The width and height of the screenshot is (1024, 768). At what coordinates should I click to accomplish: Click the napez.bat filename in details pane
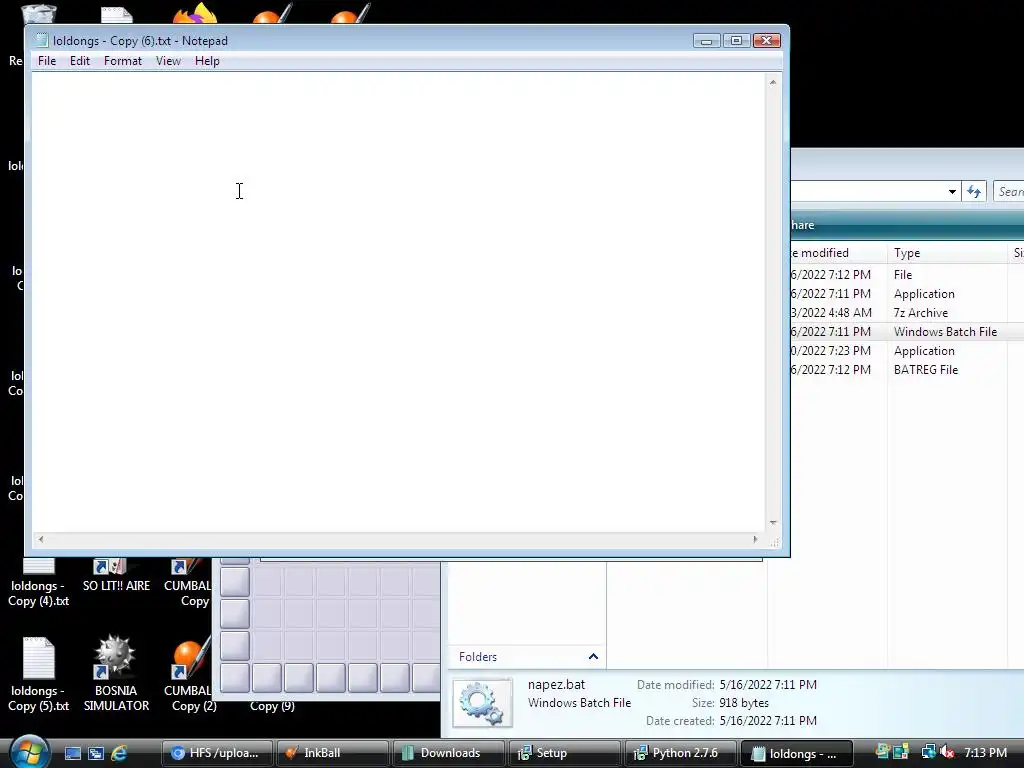[556, 684]
